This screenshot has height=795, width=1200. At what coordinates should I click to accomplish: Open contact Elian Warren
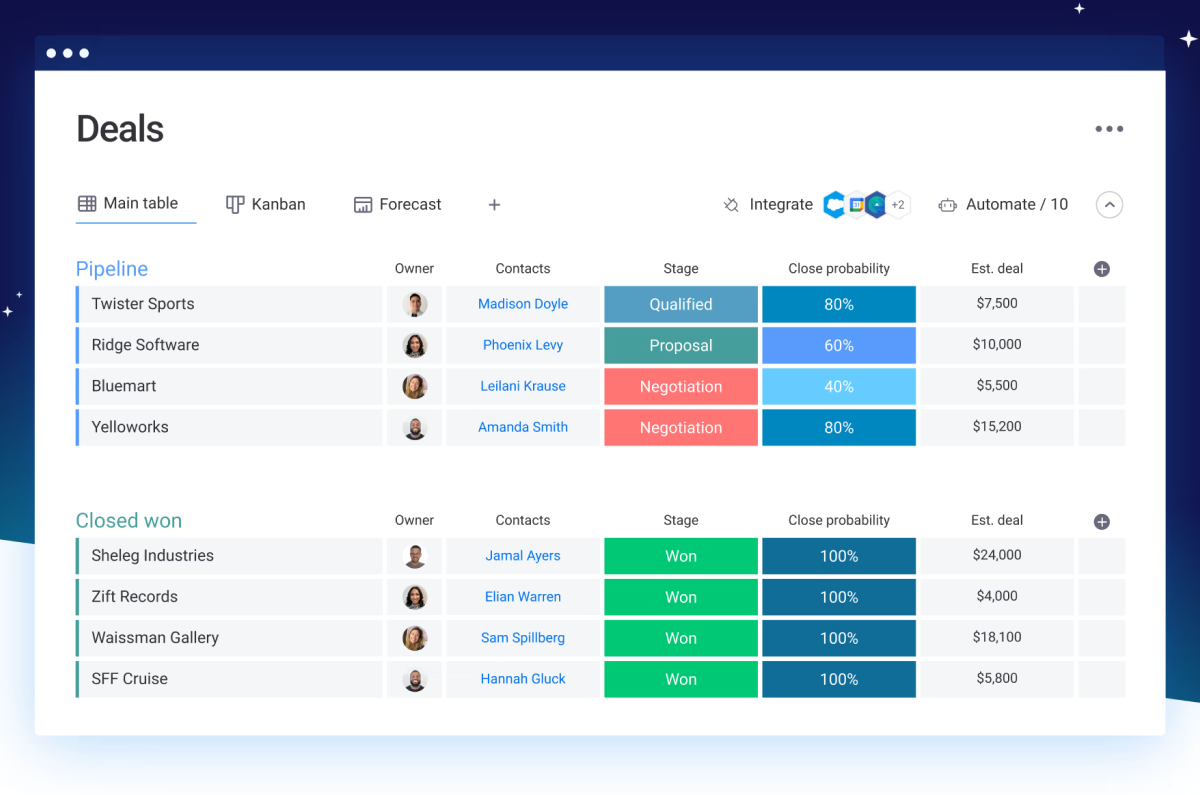[523, 597]
